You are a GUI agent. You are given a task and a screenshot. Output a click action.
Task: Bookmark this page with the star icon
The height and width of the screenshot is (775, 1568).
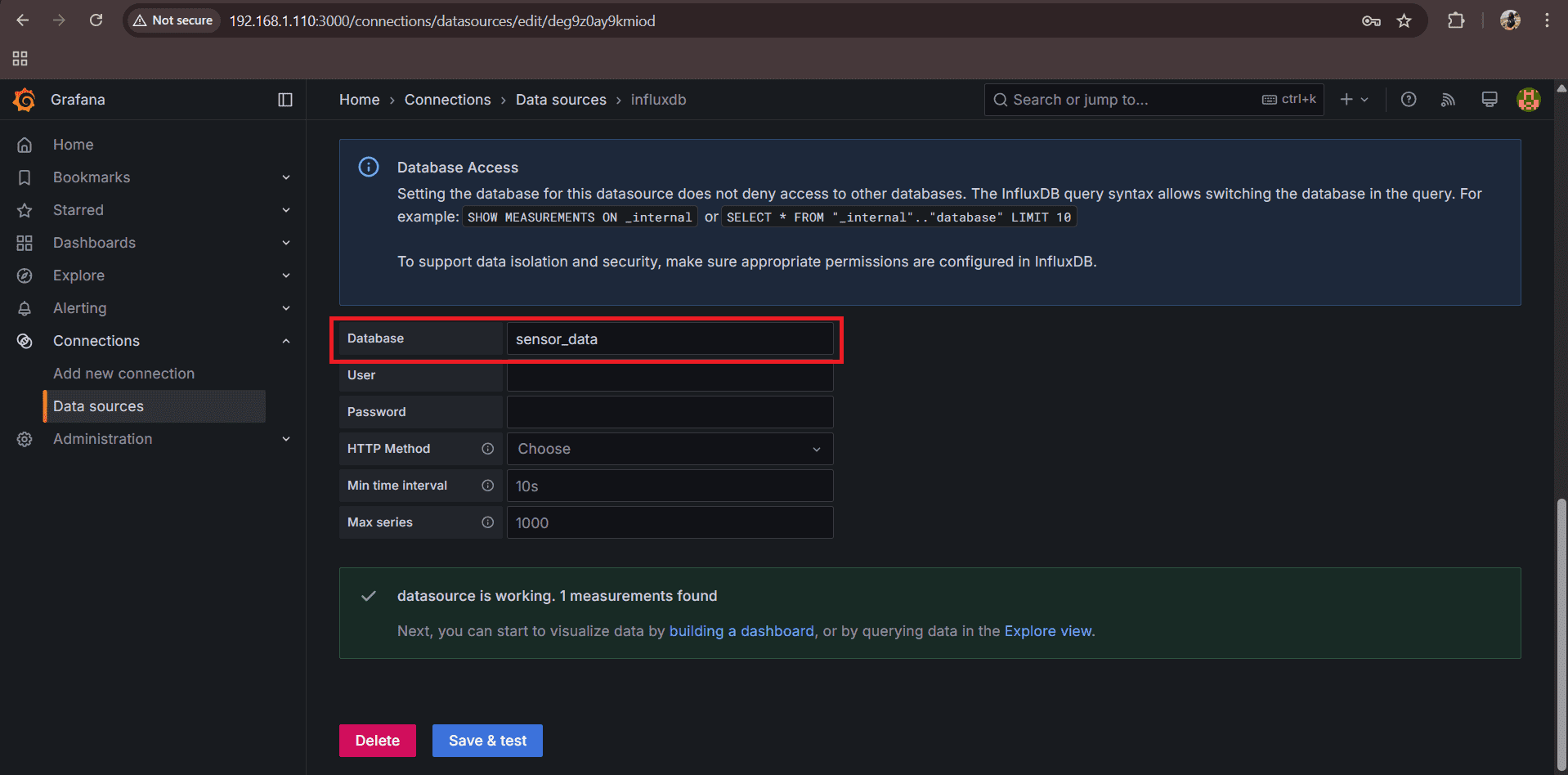pyautogui.click(x=1404, y=20)
